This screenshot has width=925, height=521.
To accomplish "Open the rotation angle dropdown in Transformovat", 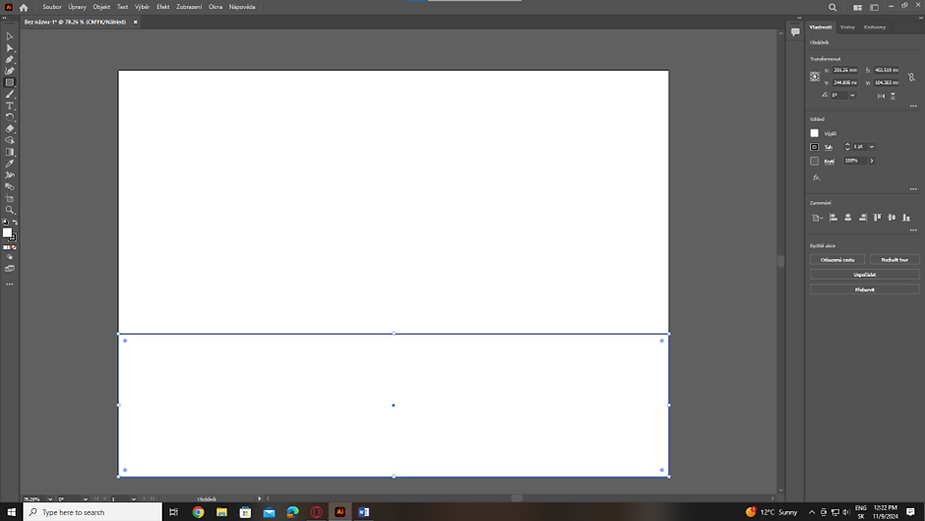I will click(852, 95).
